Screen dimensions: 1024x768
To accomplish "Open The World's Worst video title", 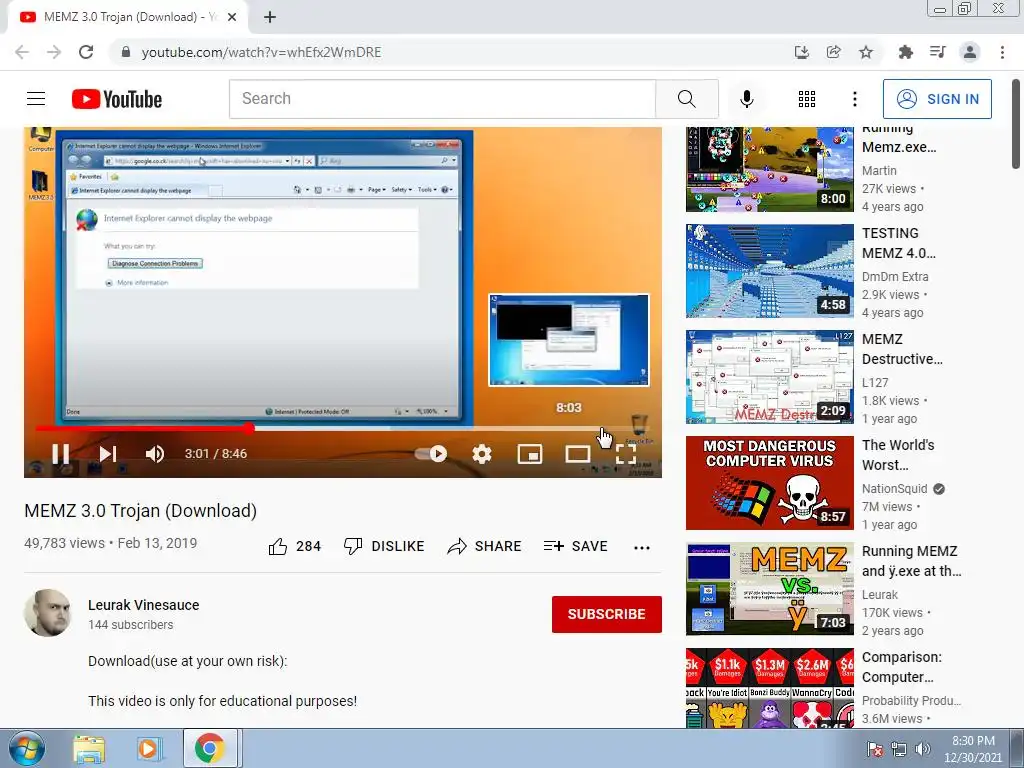I will click(898, 455).
